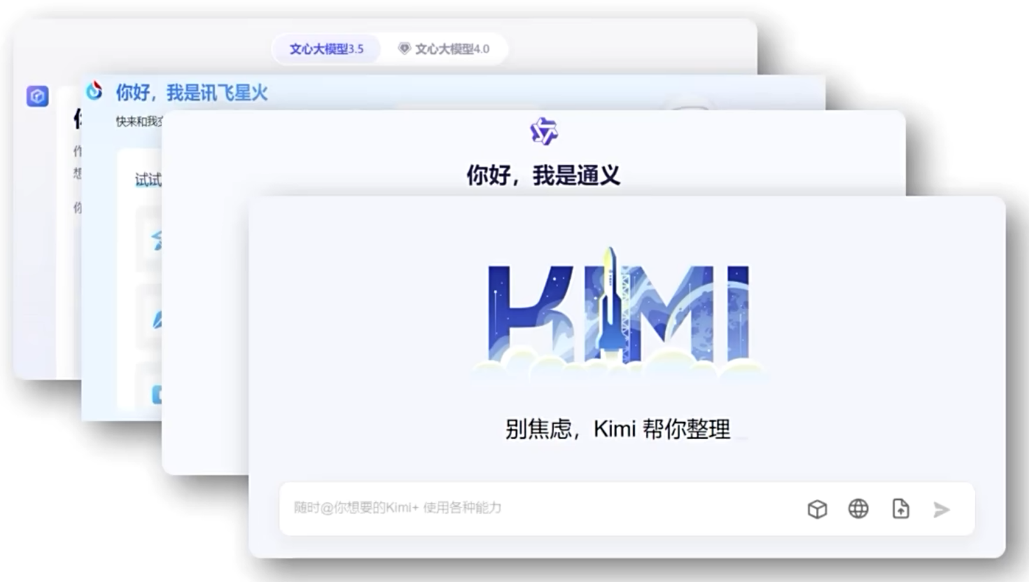Select the 文心大模型4.0 tab
Screen dimensions: 1029x582
[x=444, y=49]
